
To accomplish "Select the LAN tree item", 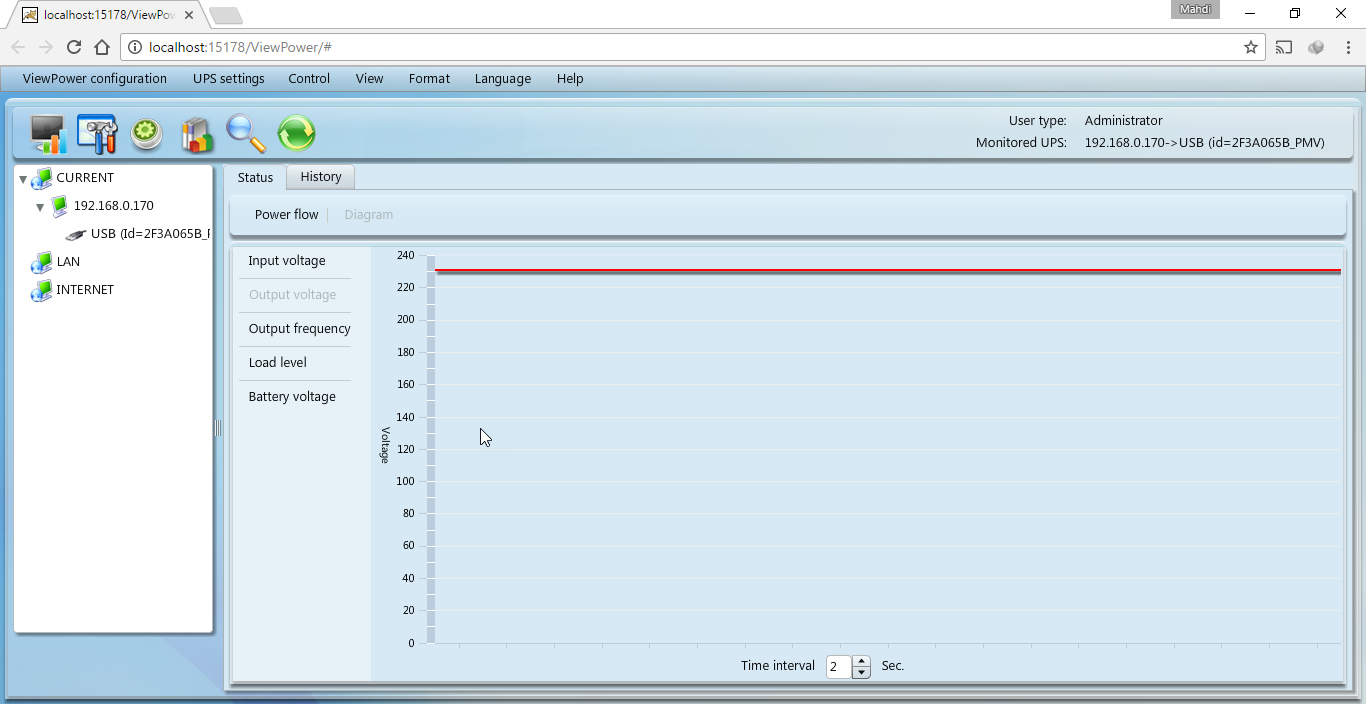I will coord(68,262).
